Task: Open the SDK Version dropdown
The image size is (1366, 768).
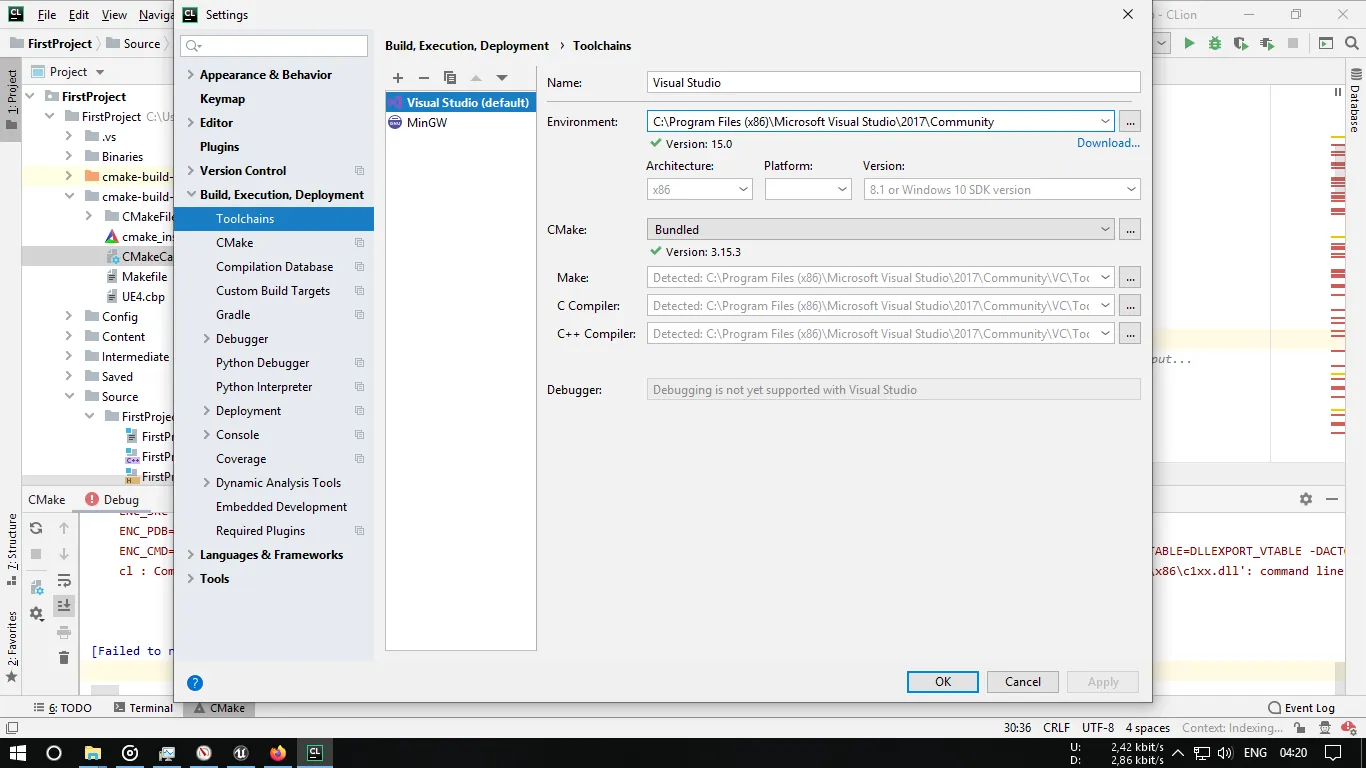Action: click(x=1002, y=189)
